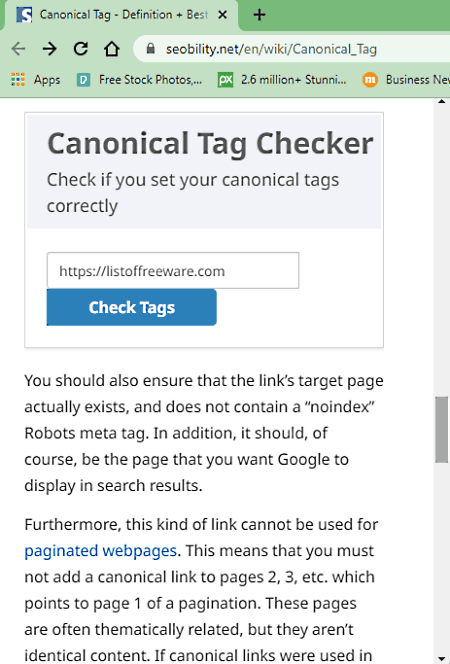This screenshot has width=450, height=664.
Task: Click the browser back arrow
Action: click(19, 49)
